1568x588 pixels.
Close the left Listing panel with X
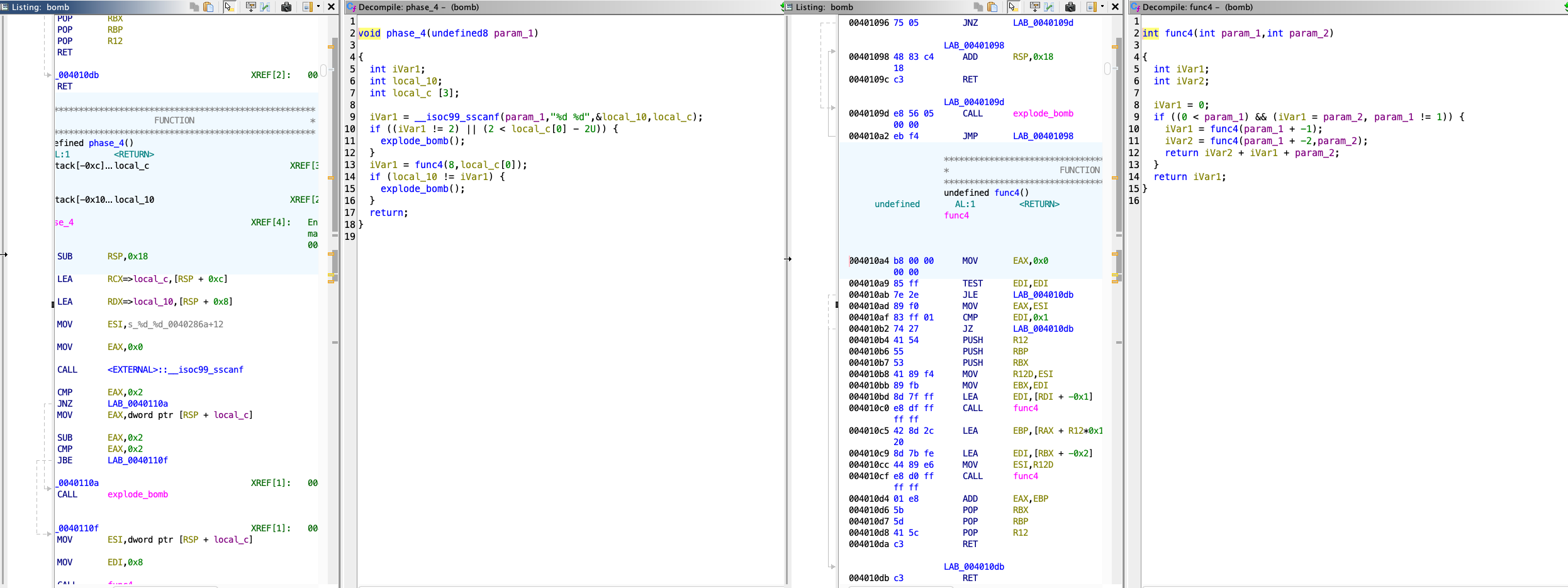pos(332,7)
